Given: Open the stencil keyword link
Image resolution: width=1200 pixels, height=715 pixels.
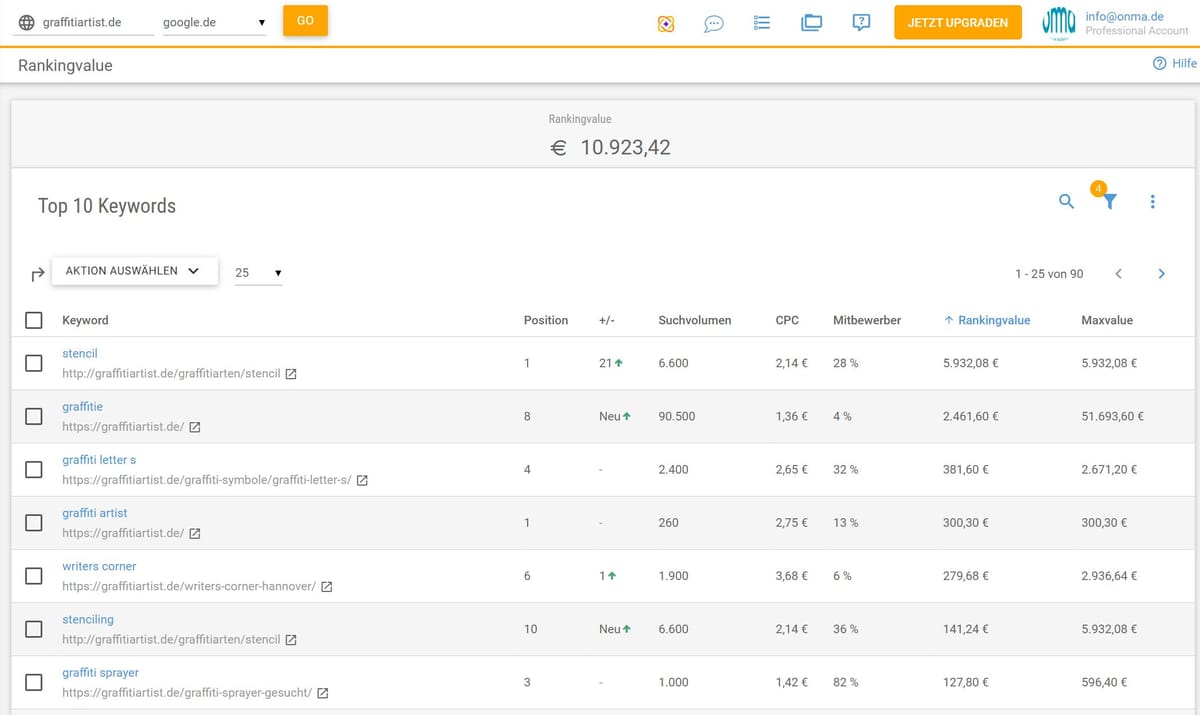Looking at the screenshot, I should (80, 353).
